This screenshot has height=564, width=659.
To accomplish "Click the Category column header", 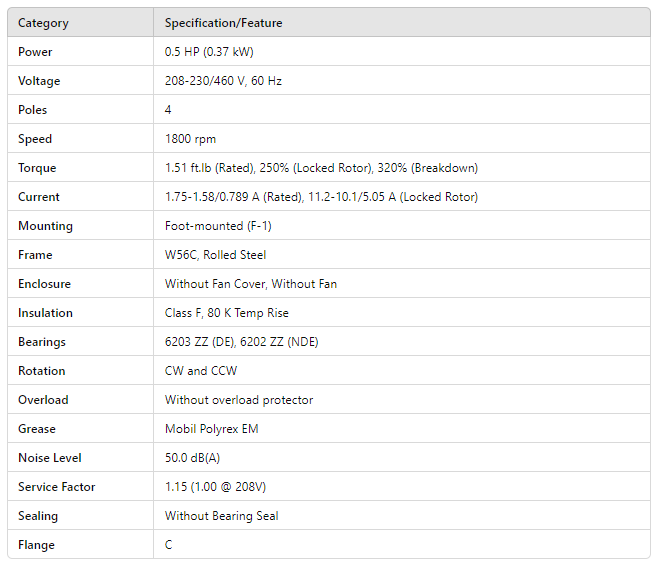I will (43, 23).
